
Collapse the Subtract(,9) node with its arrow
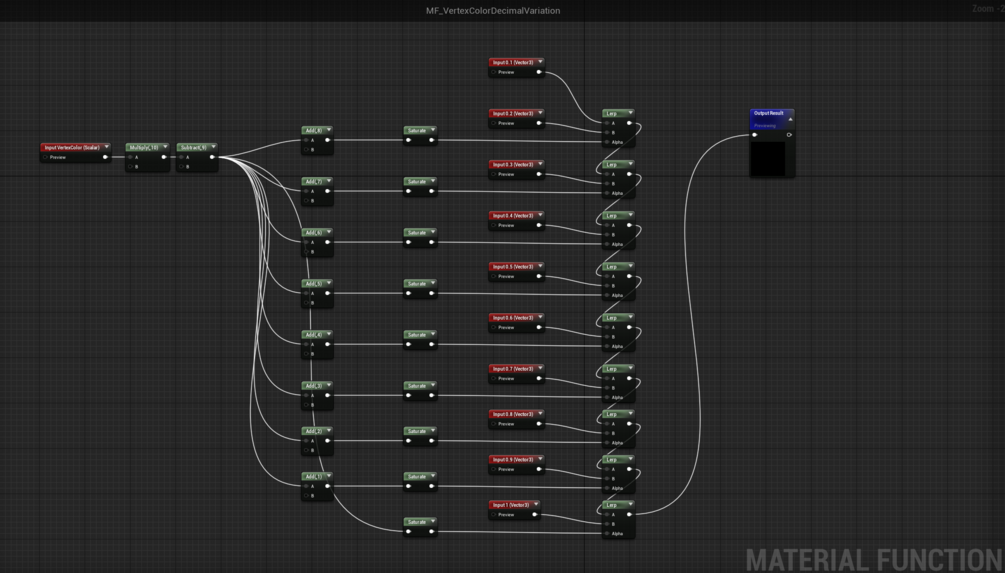pyautogui.click(x=213, y=147)
